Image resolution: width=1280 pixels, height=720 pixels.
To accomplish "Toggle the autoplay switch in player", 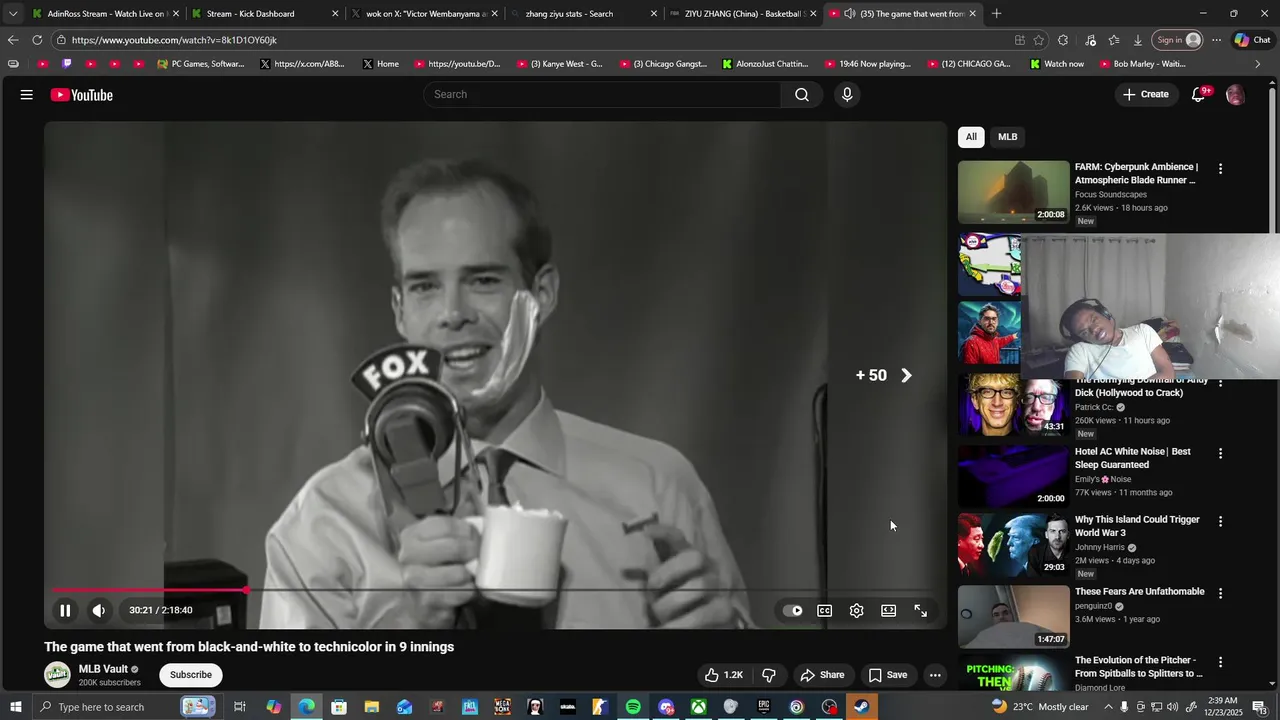I will point(794,610).
